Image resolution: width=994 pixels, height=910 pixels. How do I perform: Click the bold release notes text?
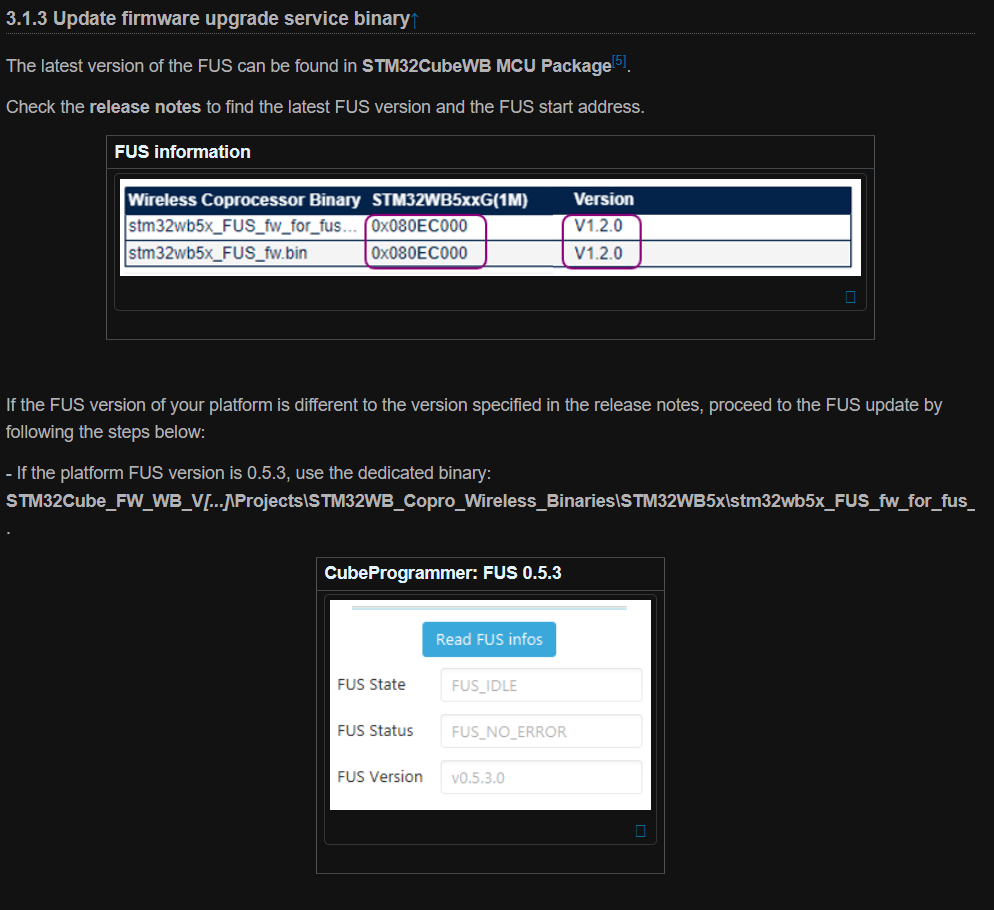(145, 107)
